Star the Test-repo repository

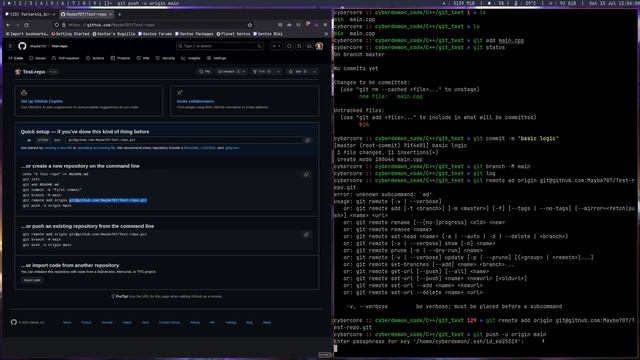click(298, 72)
